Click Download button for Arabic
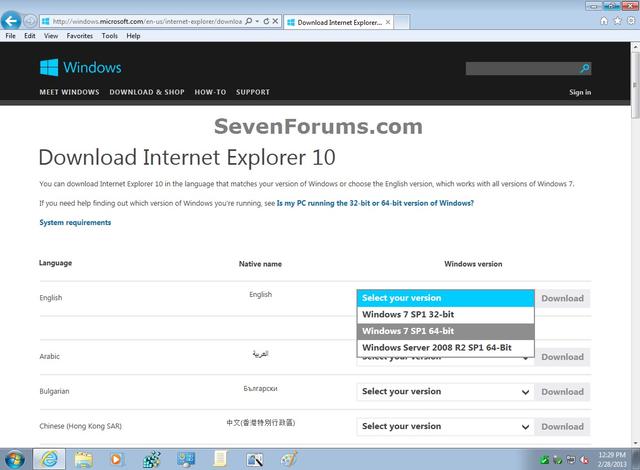The image size is (640, 470). tap(562, 357)
